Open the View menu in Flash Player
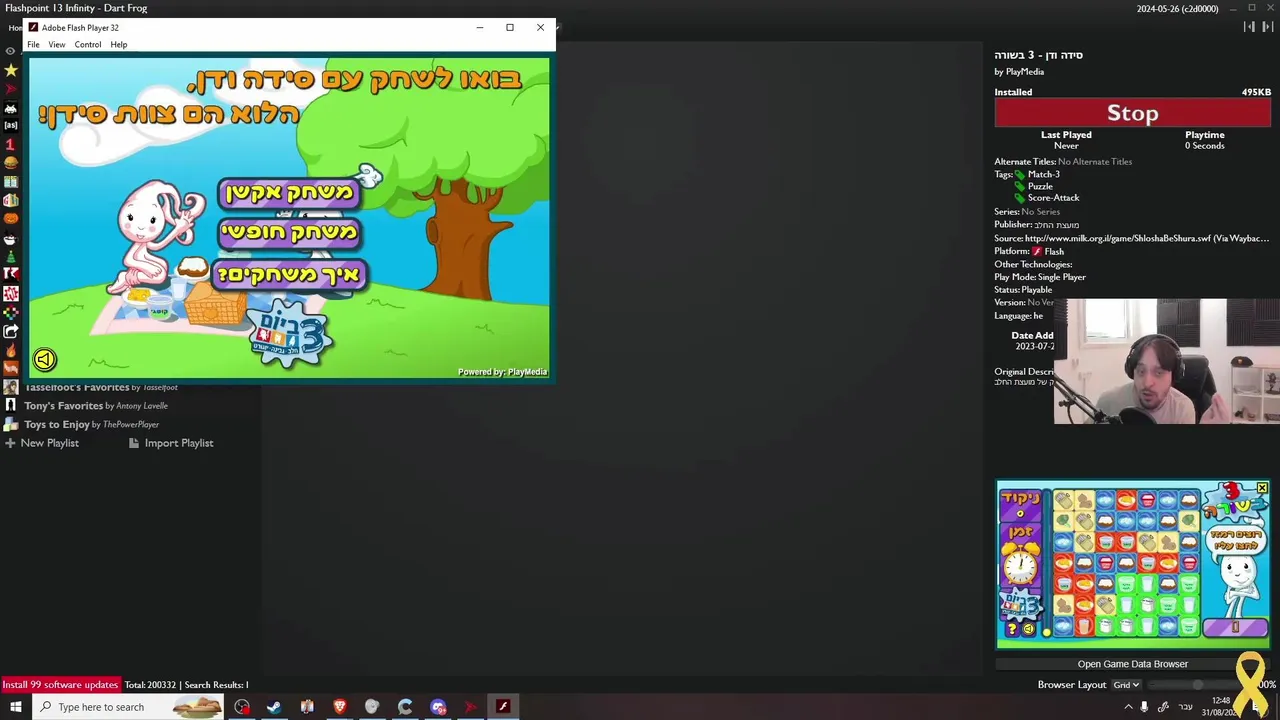 [57, 44]
